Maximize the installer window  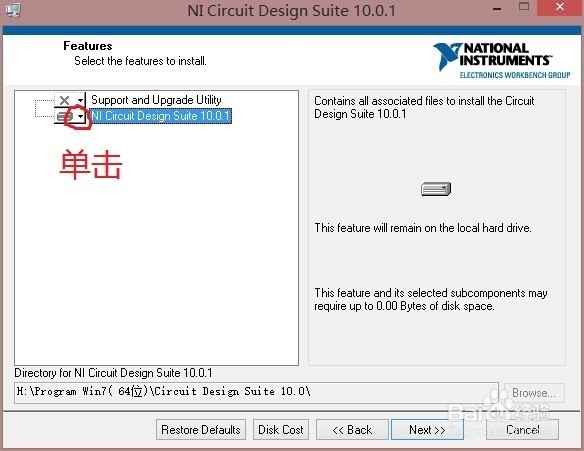tap(524, 7)
